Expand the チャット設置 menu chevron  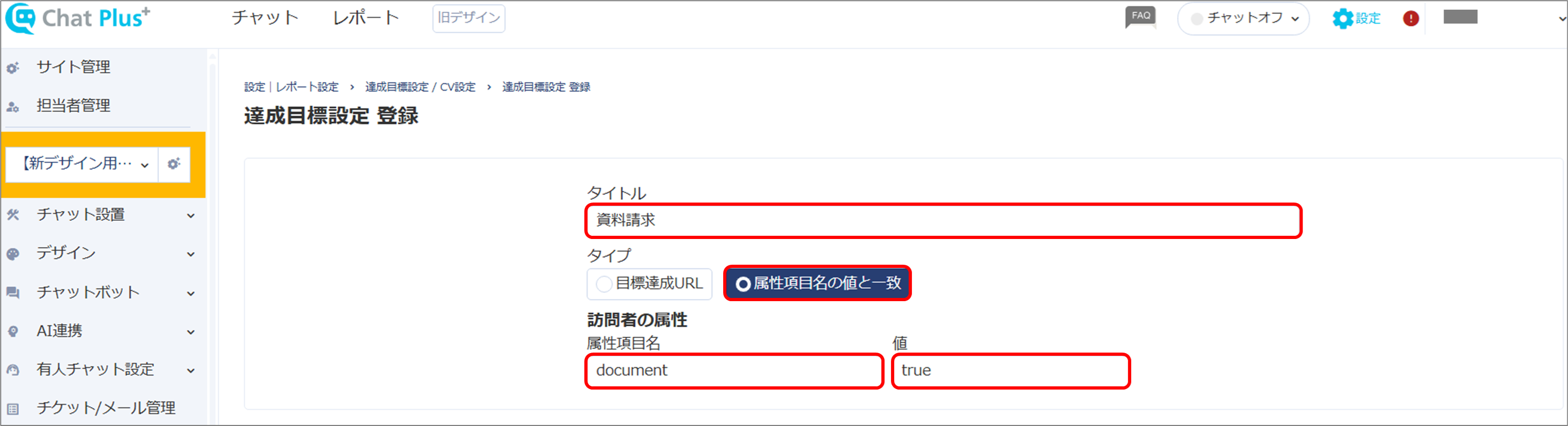click(190, 215)
